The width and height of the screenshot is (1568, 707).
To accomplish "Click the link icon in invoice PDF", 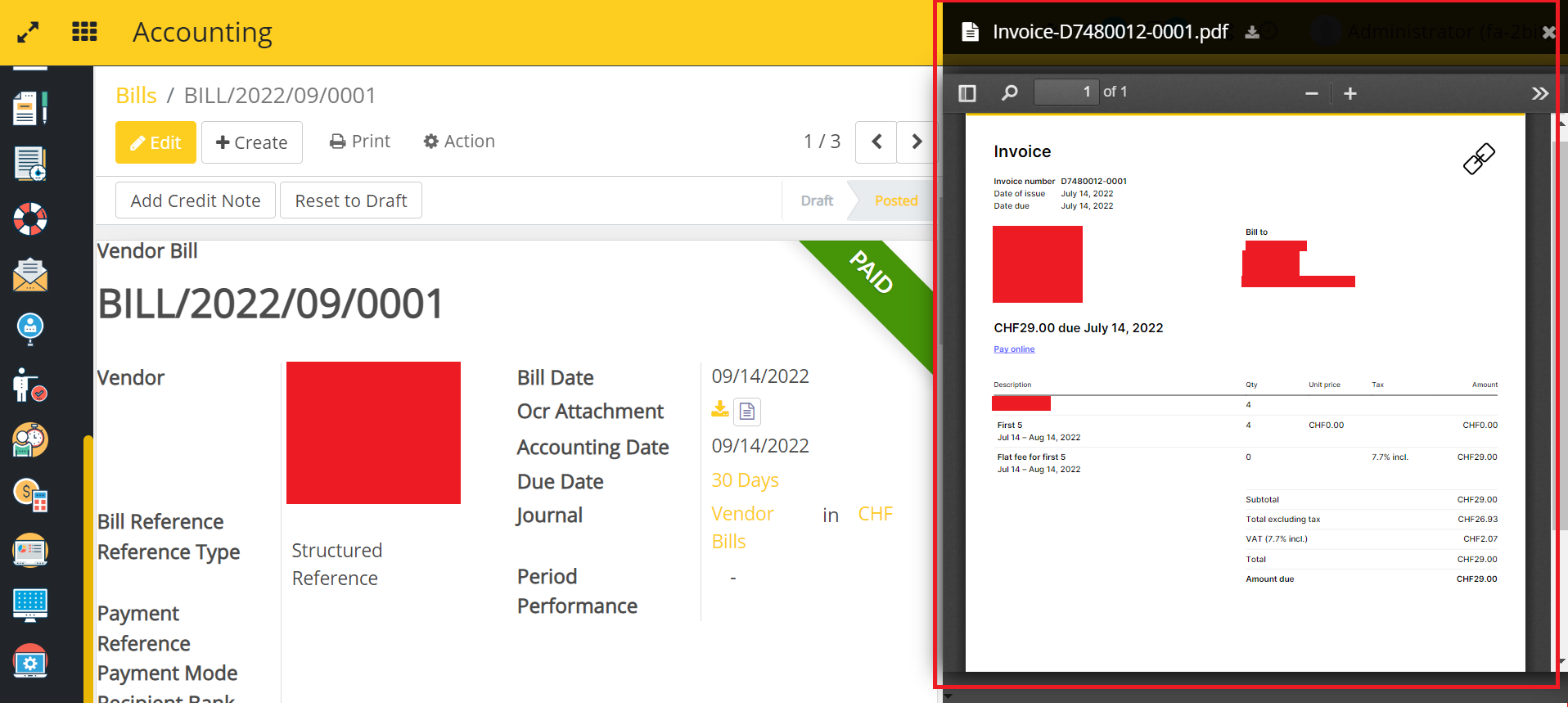I will point(1479,159).
